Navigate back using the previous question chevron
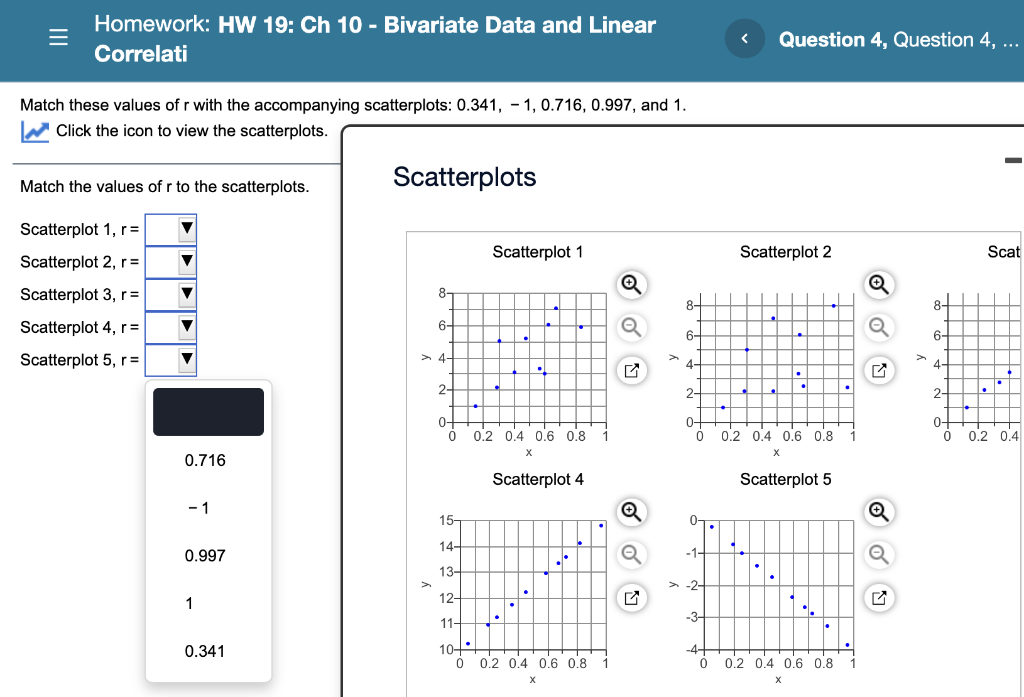1024x697 pixels. pos(744,39)
